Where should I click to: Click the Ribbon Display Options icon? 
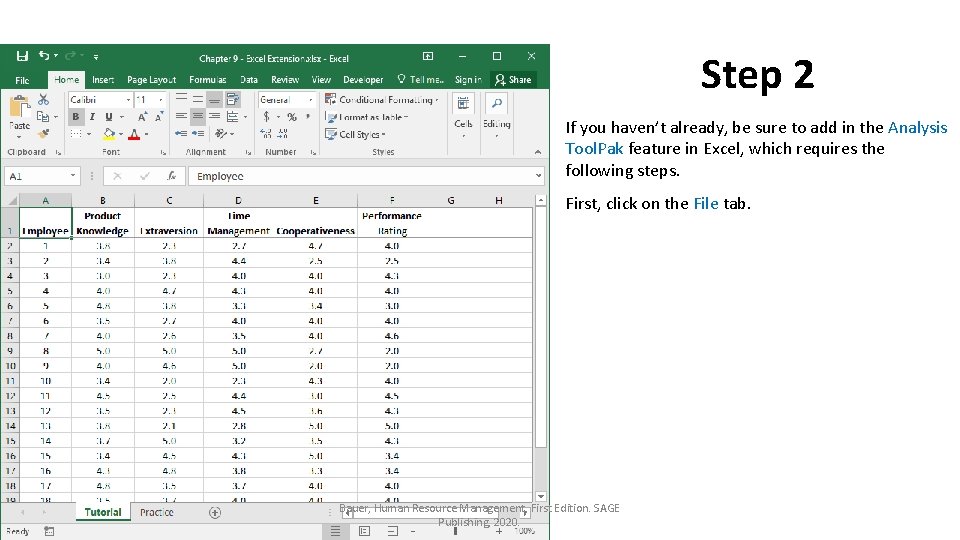coord(428,56)
